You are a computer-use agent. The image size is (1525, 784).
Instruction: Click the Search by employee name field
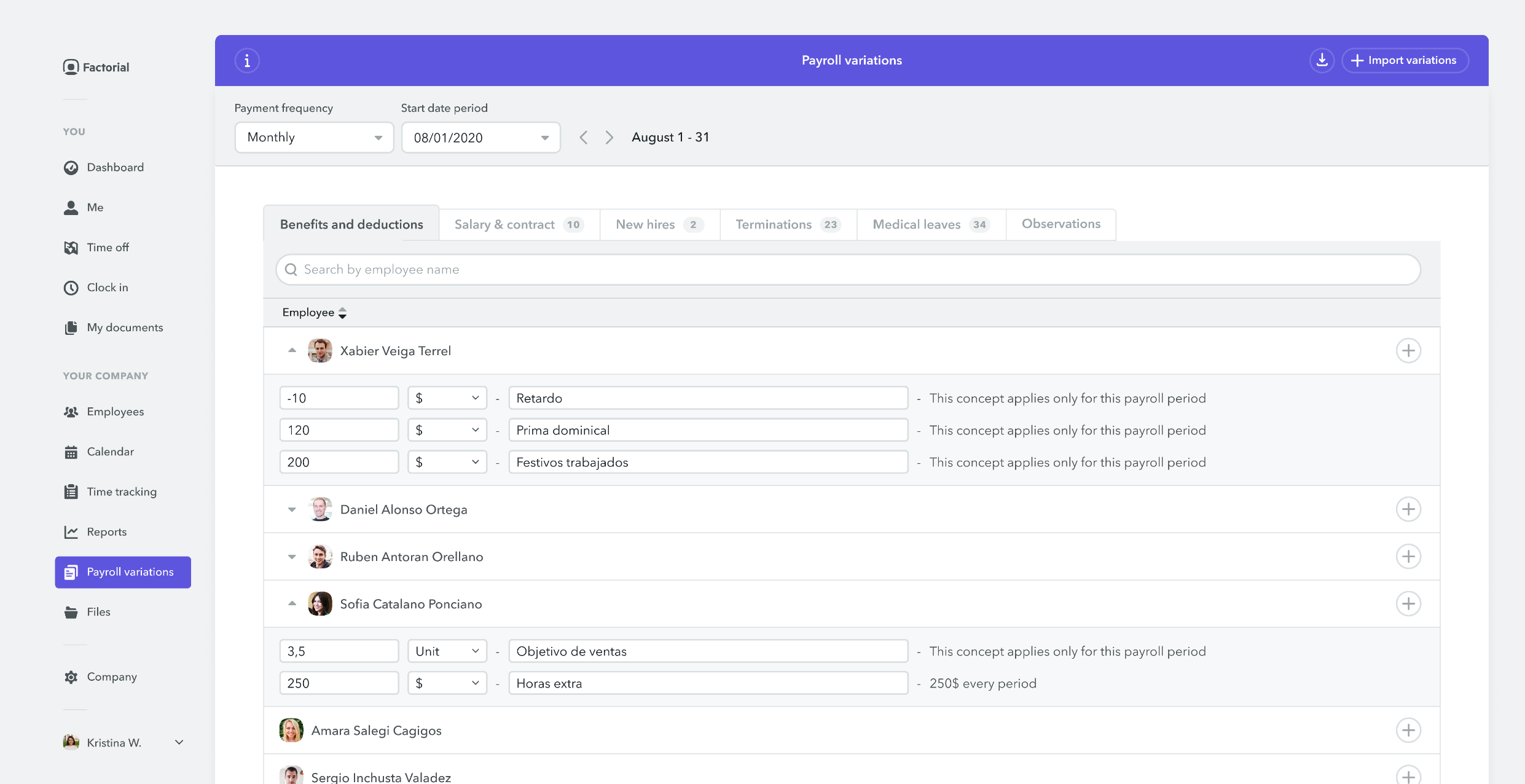[x=848, y=270]
